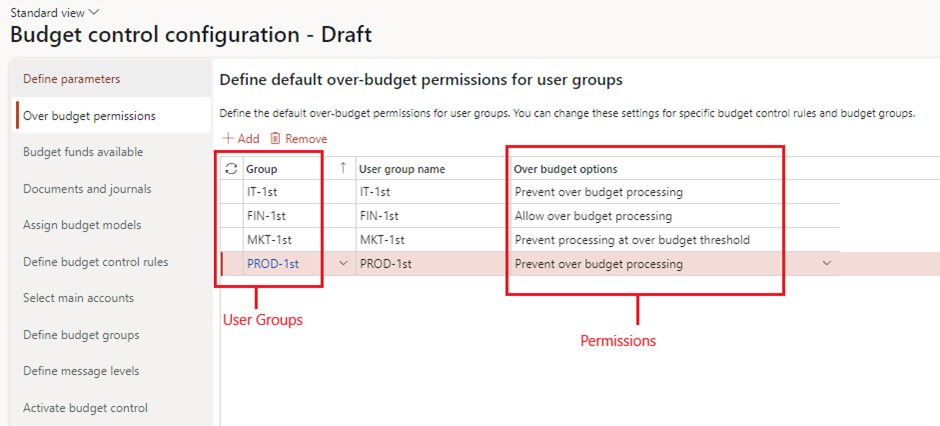This screenshot has height=426, width=940.
Task: Click the ascending sort arrow beside Group
Action: 343,168
